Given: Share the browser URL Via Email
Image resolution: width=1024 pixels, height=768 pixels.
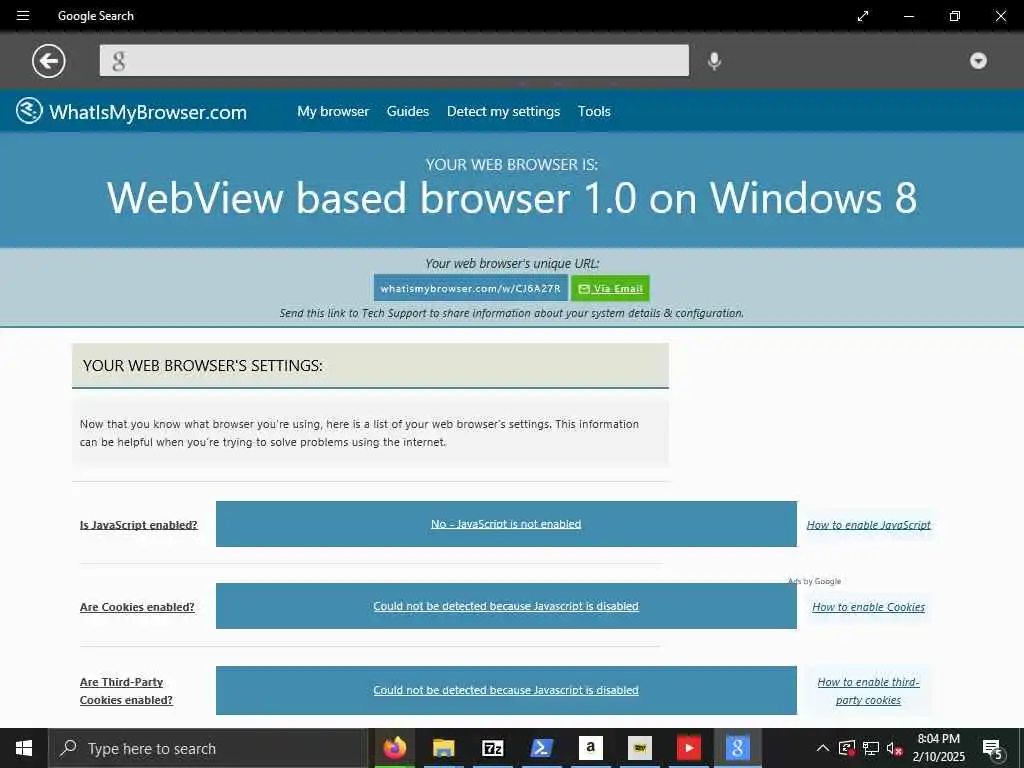Looking at the screenshot, I should click(x=610, y=288).
